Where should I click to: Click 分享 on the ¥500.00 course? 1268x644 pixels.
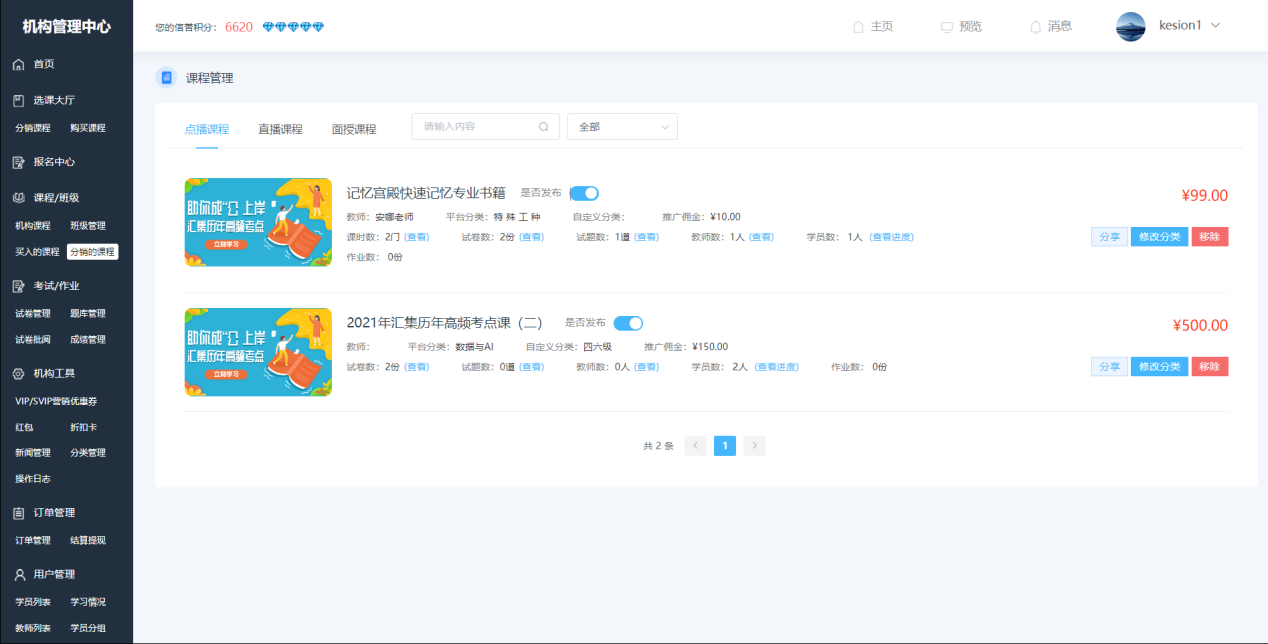(1108, 365)
